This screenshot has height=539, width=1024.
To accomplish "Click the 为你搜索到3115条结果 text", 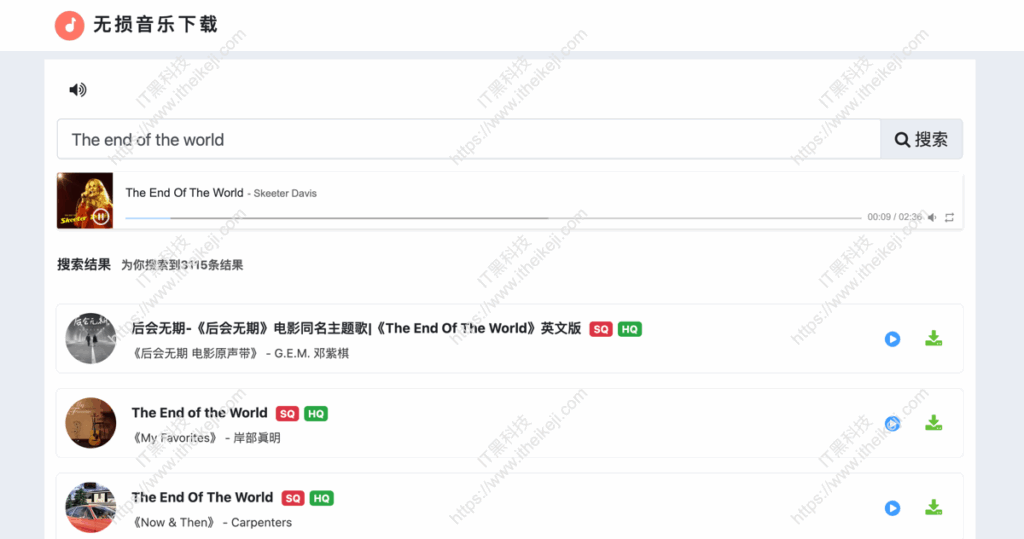I will [x=182, y=265].
